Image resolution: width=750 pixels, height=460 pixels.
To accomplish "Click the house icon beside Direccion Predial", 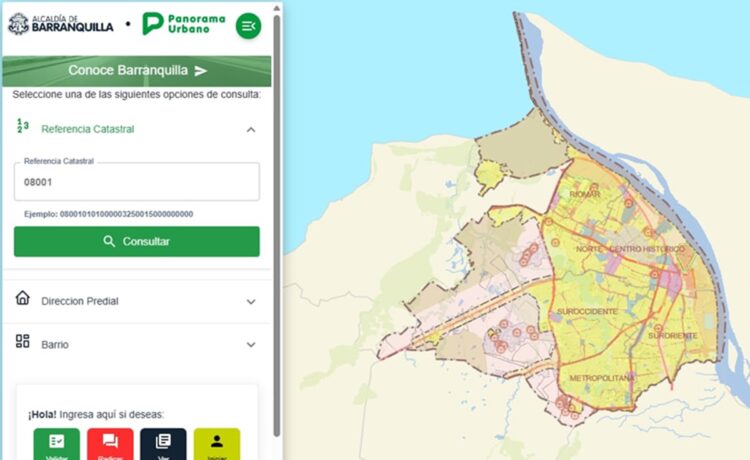I will tap(23, 299).
